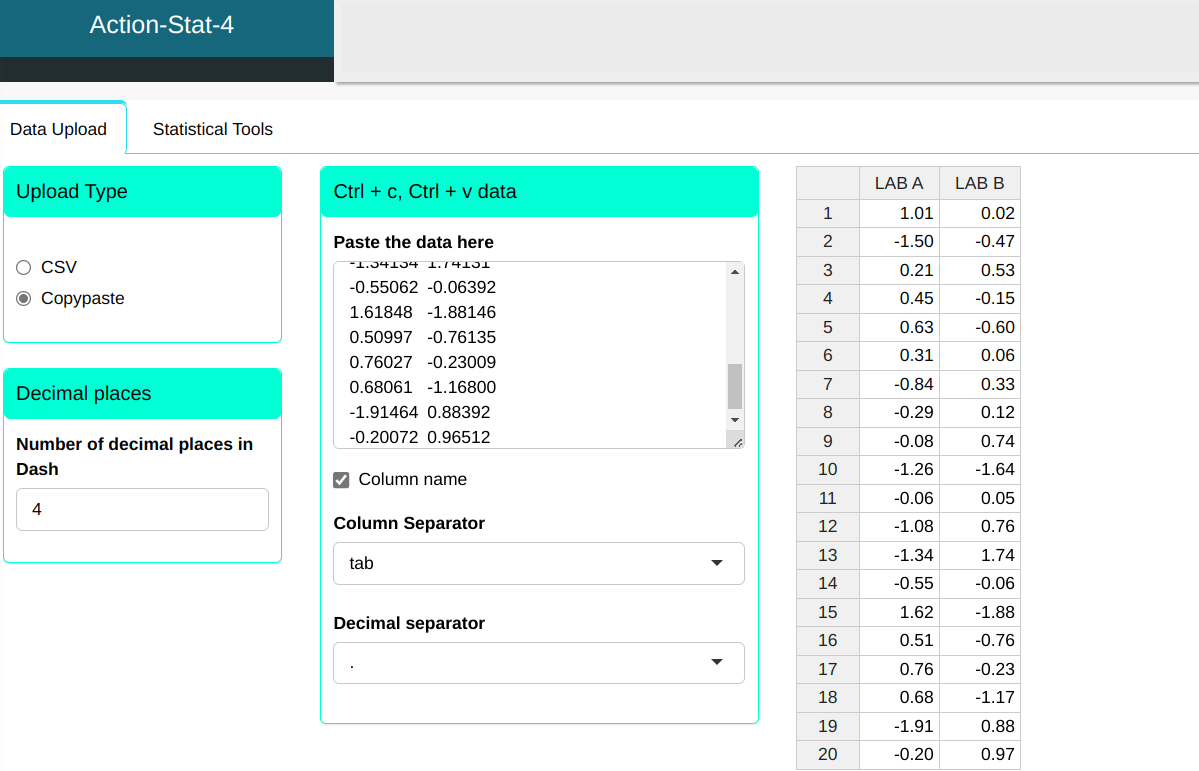Click the textarea vertical scrollbar thumb
Screen dimensions: 1199x771
(735, 386)
